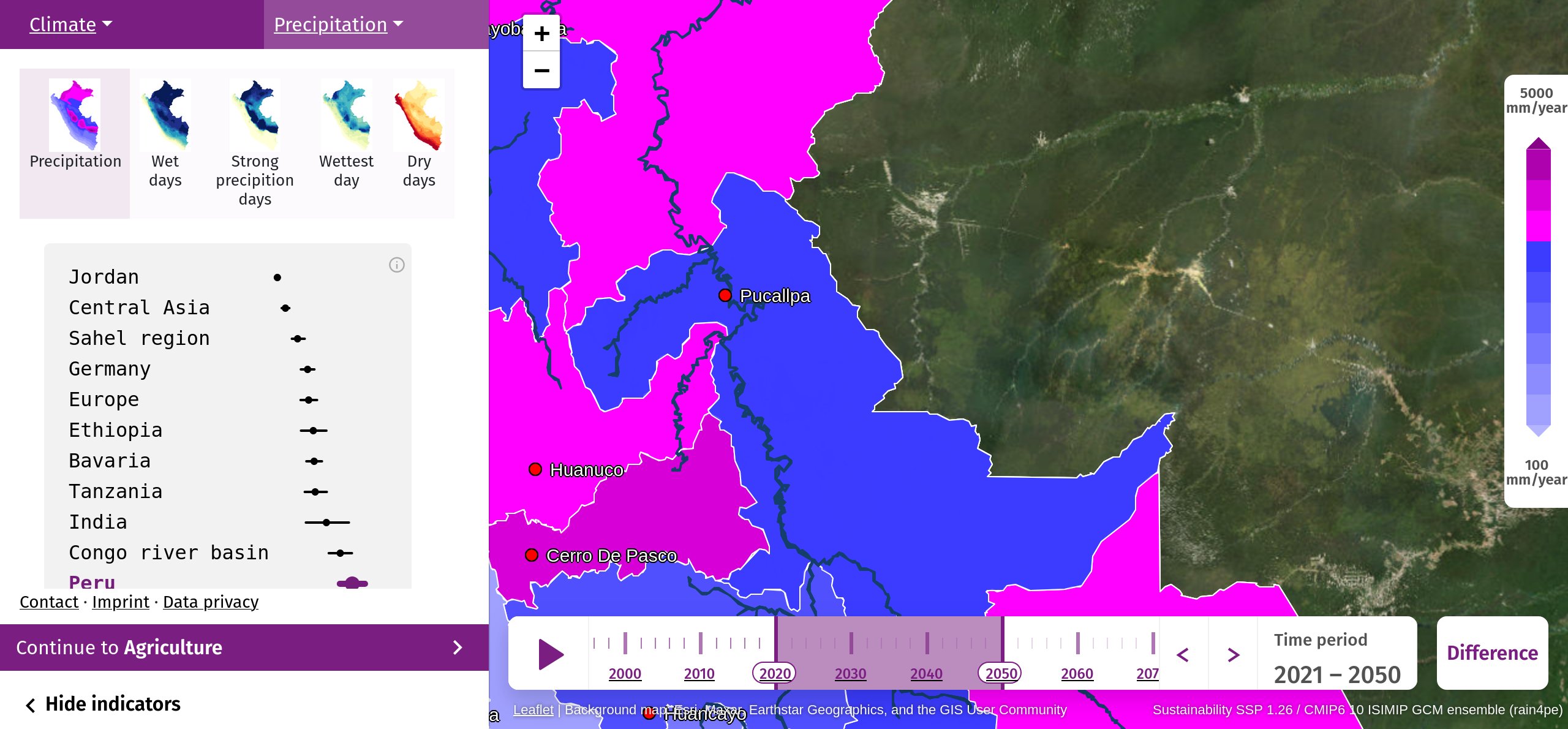Open the Data privacy link
This screenshot has width=1568, height=729.
tap(211, 602)
